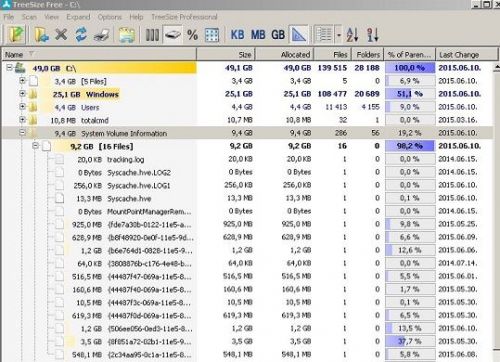The height and width of the screenshot is (362, 500).
Task: Click the scan folder toolbar icon
Action: coord(17,35)
